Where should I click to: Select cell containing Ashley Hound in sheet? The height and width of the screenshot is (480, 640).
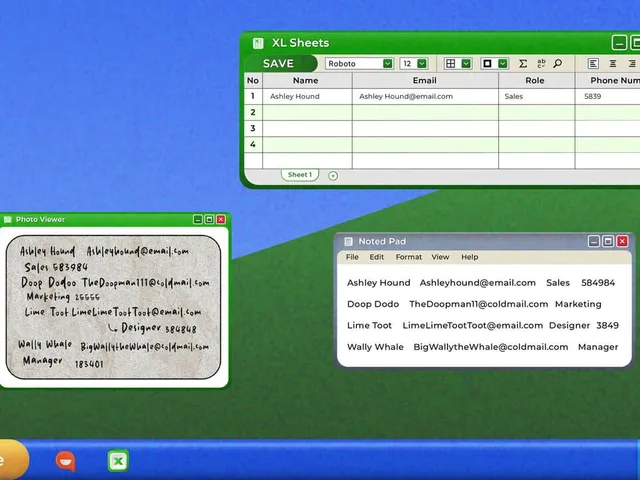pos(307,96)
